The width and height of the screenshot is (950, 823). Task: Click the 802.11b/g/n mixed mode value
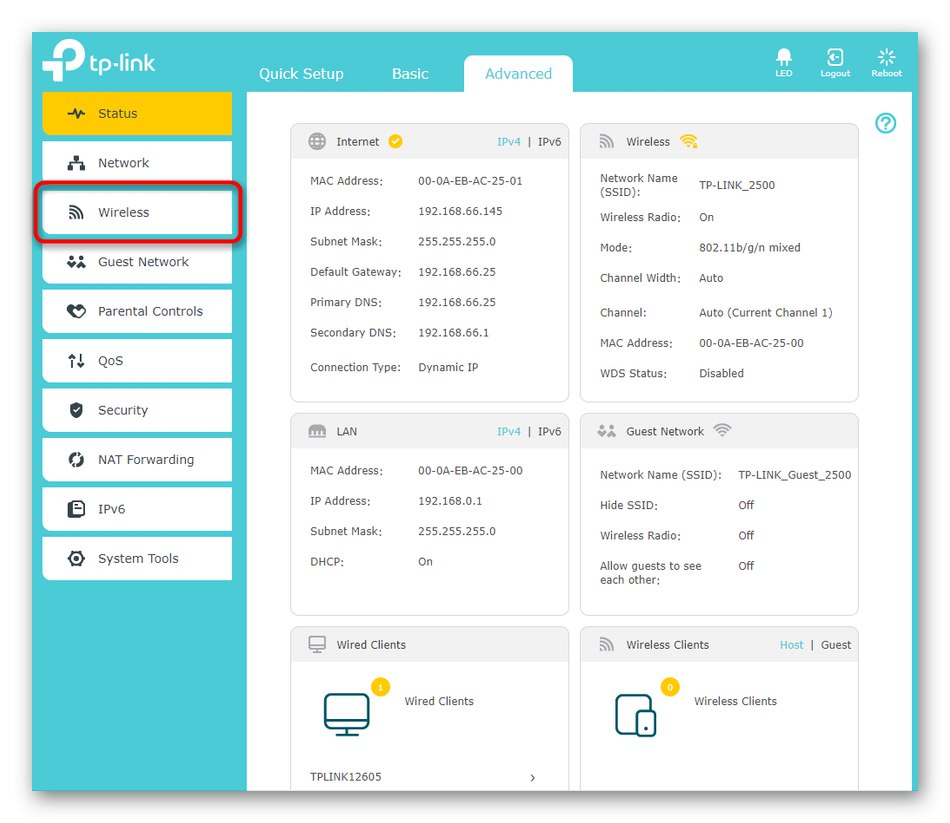749,247
